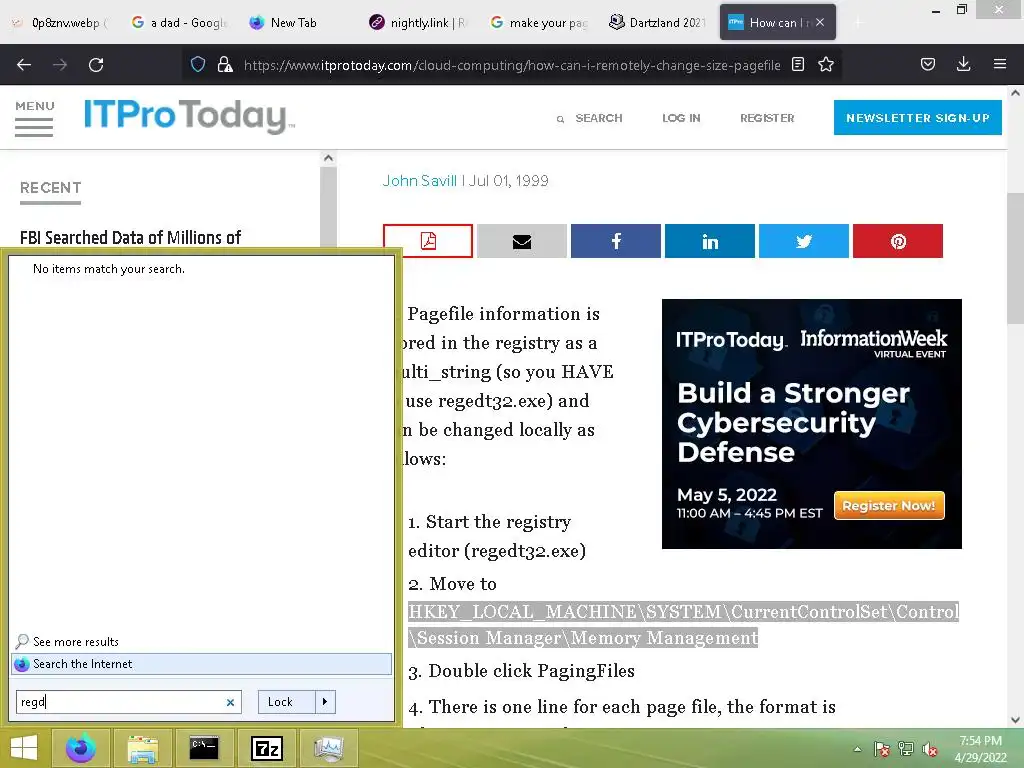Go forward using the browser forward arrow

[60, 65]
